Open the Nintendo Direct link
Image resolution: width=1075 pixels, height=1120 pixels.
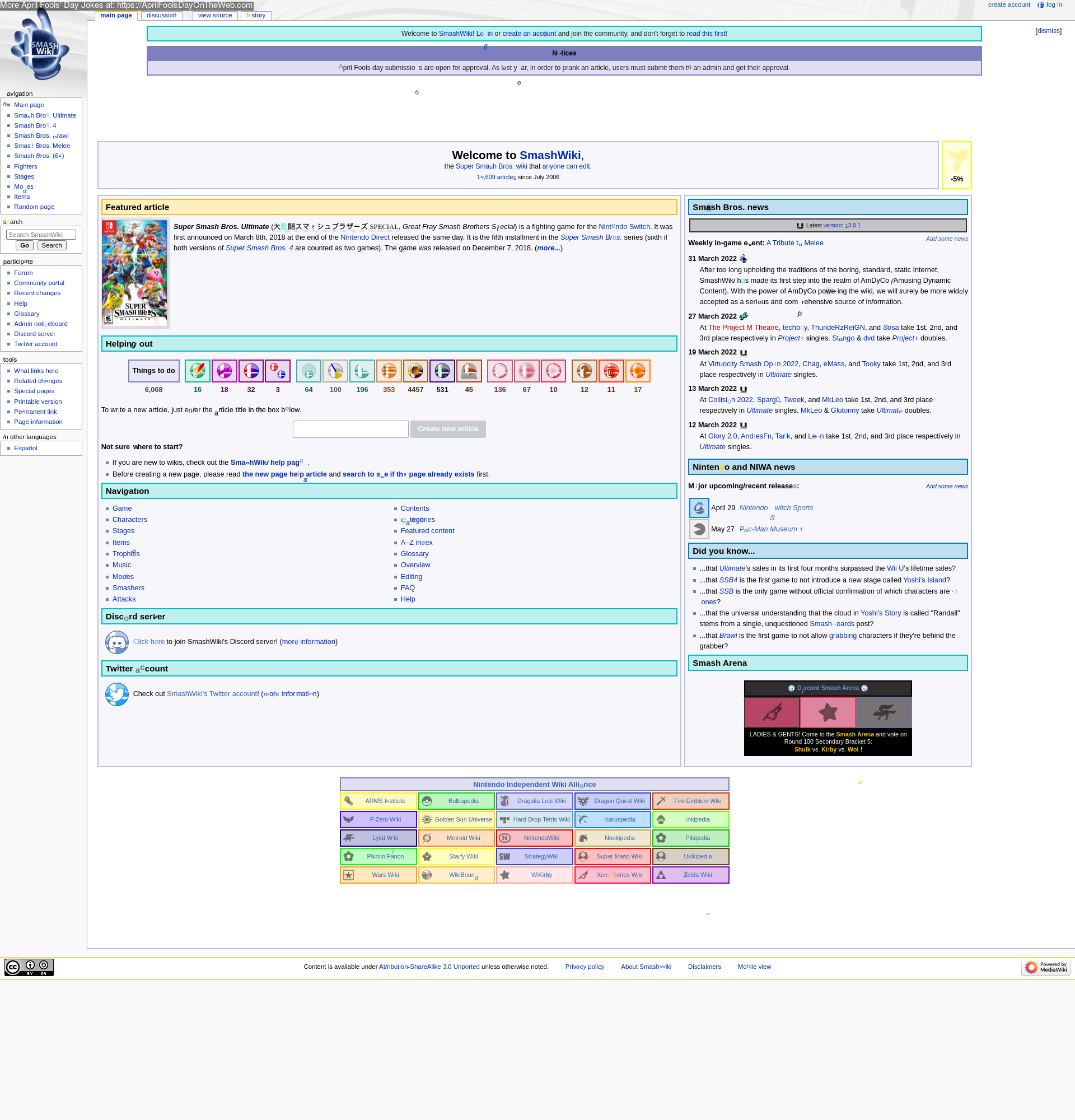[365, 237]
